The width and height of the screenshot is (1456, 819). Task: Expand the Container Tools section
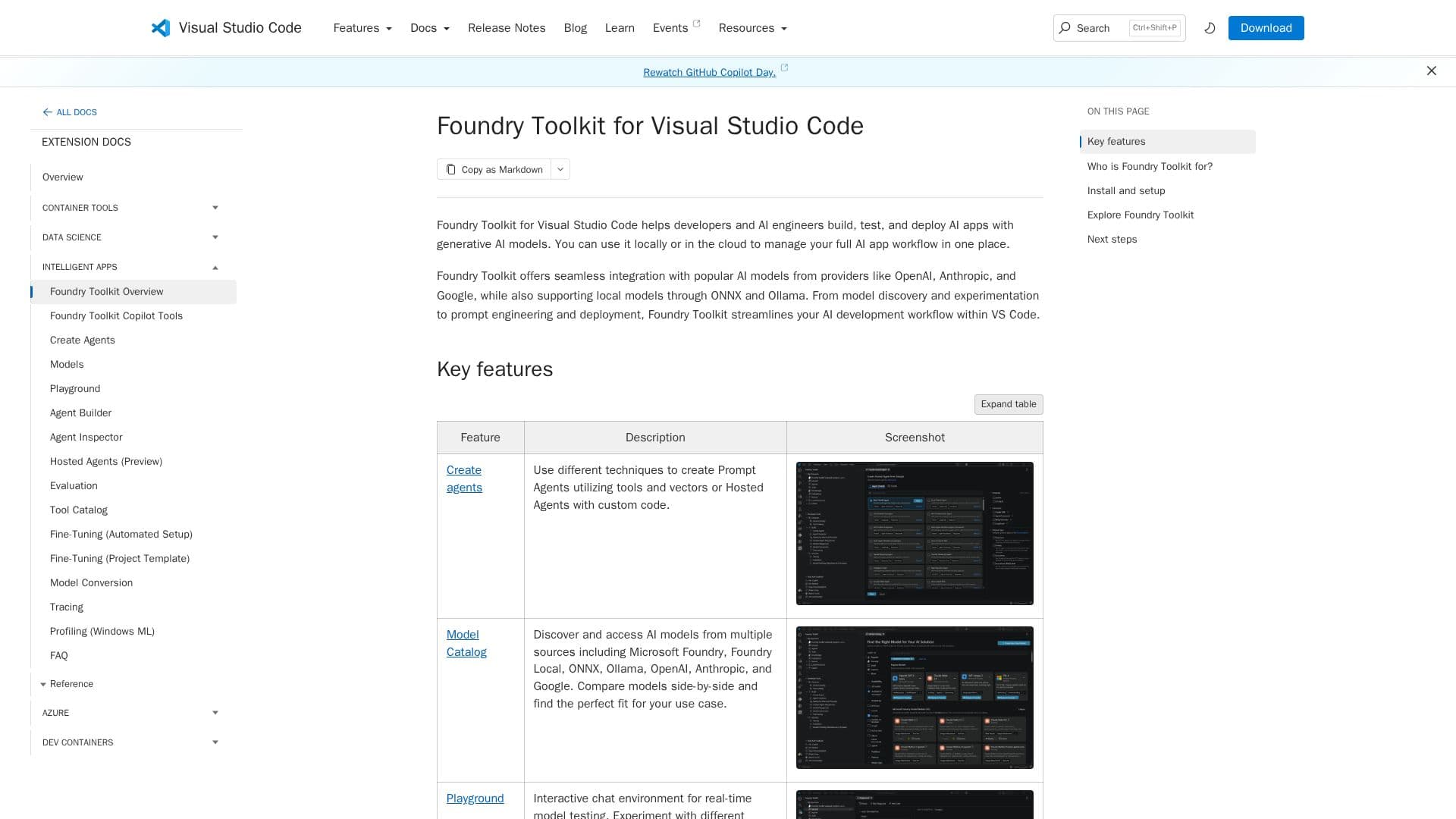point(215,208)
